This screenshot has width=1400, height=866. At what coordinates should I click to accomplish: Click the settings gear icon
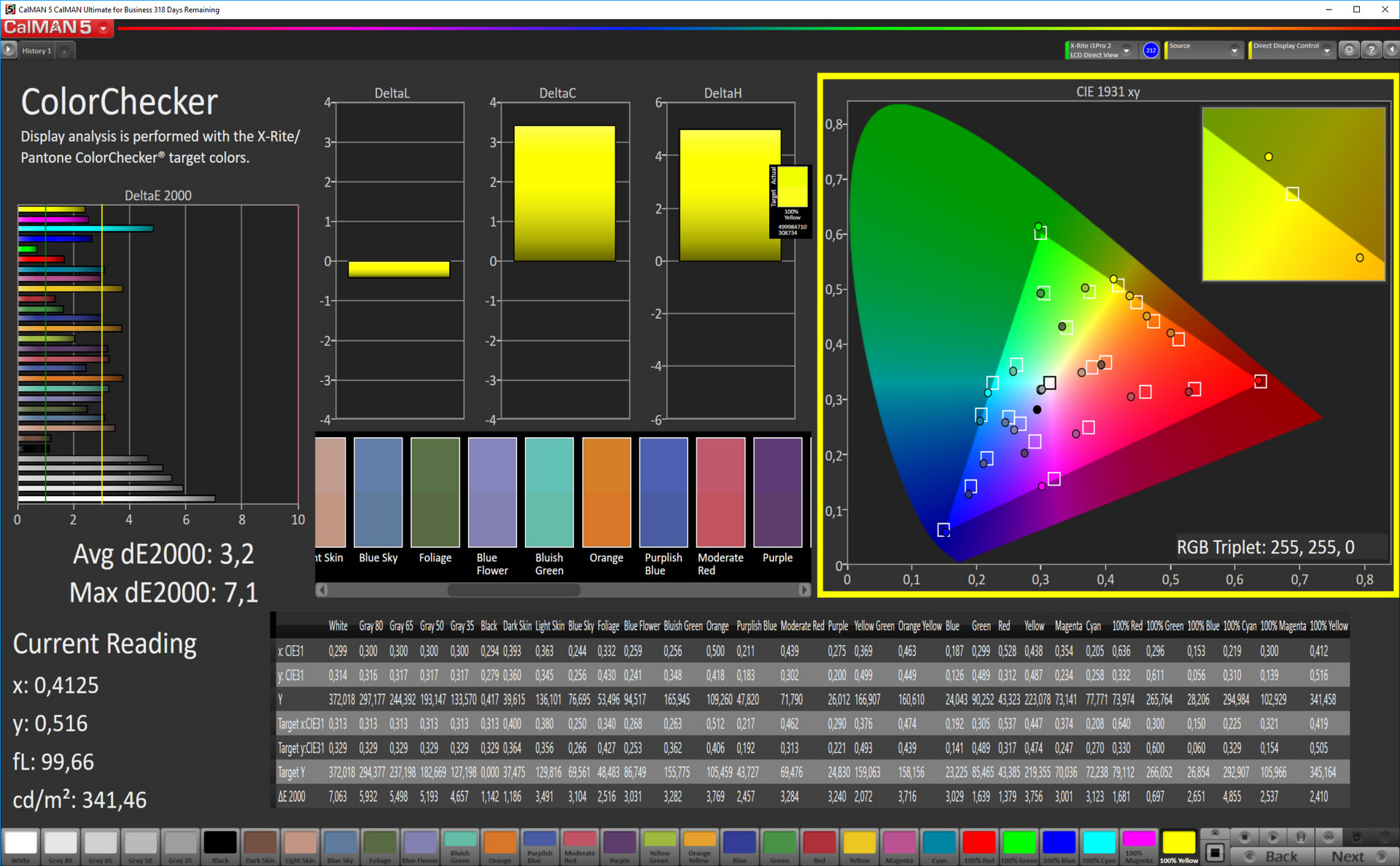pos(1349,50)
